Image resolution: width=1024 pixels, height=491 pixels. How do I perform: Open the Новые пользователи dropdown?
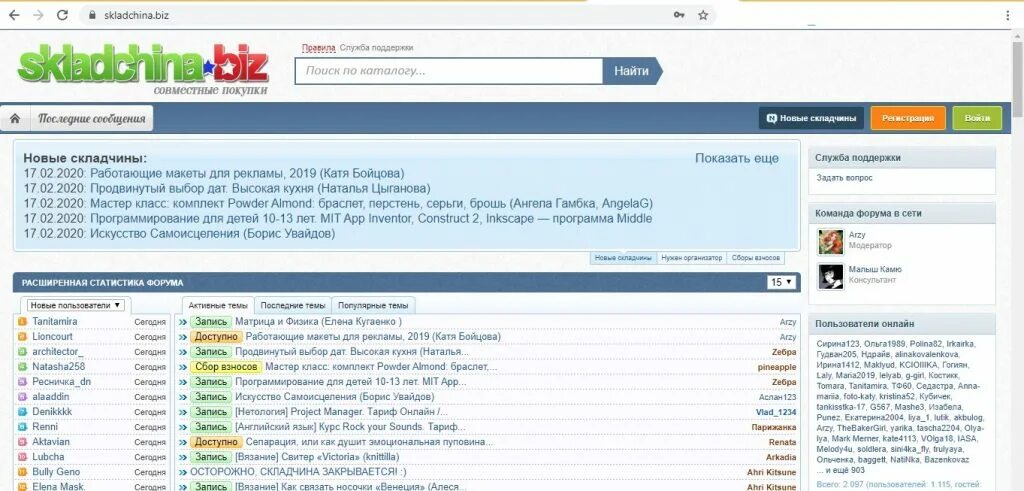[x=76, y=305]
